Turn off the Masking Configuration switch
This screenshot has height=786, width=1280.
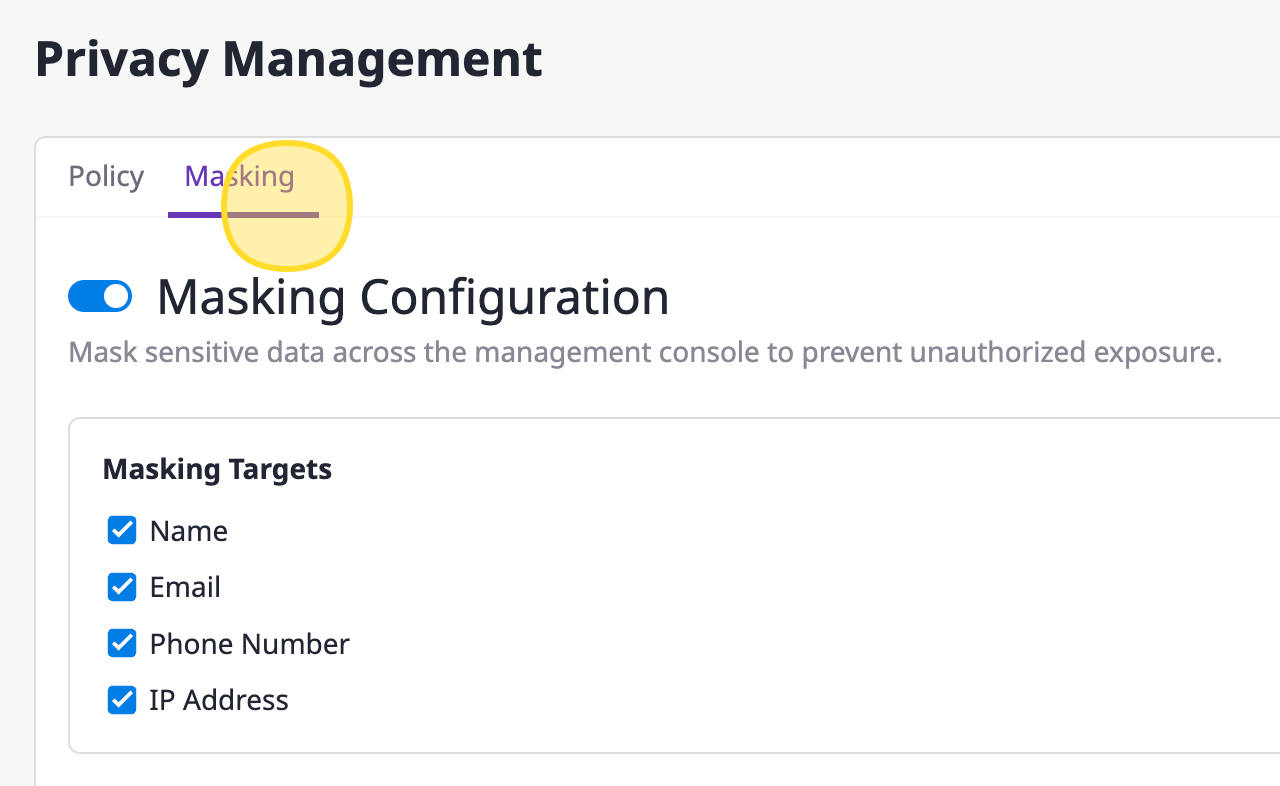click(x=100, y=296)
